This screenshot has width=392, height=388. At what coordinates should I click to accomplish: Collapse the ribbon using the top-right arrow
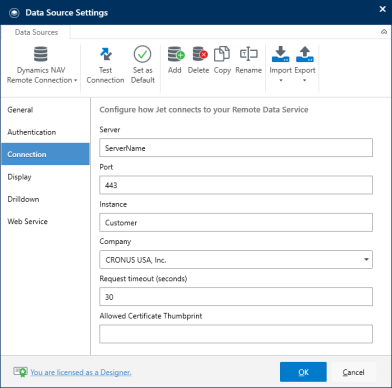[x=384, y=32]
